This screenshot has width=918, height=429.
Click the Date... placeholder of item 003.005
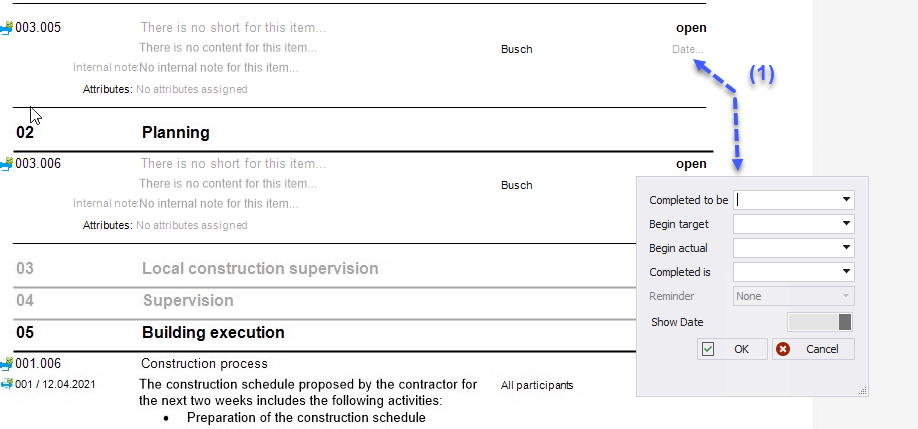(688, 50)
